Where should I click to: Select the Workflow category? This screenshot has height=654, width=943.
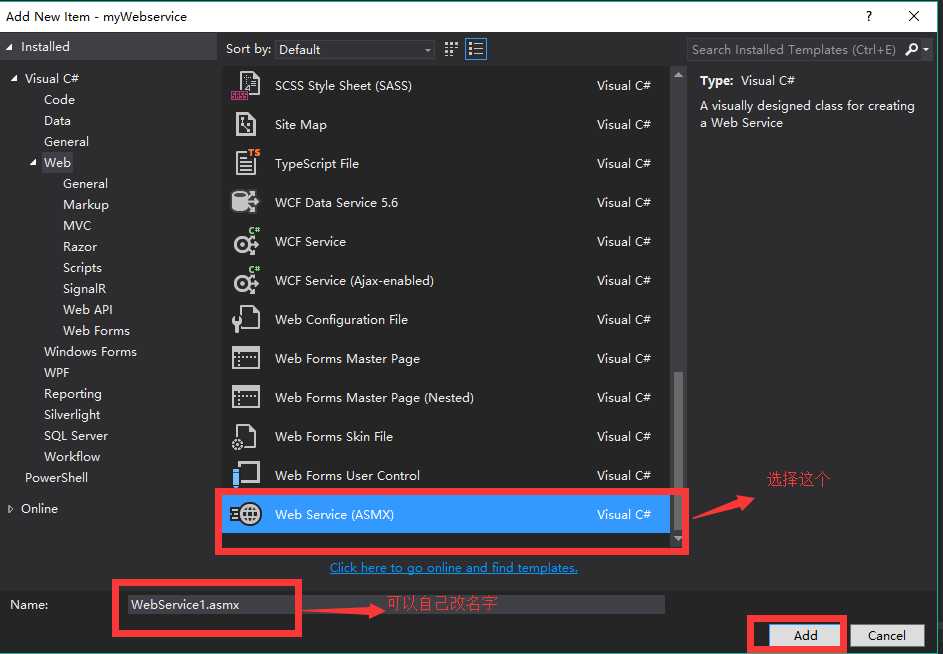click(72, 457)
